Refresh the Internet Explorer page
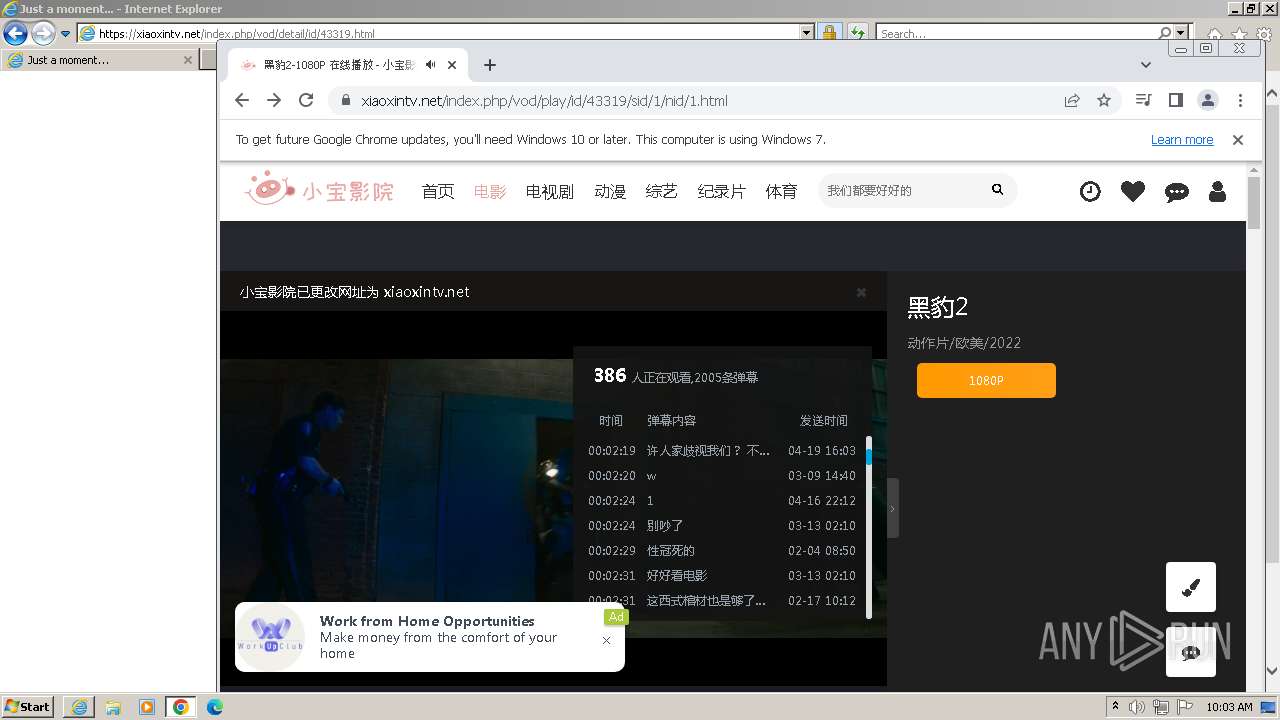The image size is (1280, 720). (x=857, y=33)
